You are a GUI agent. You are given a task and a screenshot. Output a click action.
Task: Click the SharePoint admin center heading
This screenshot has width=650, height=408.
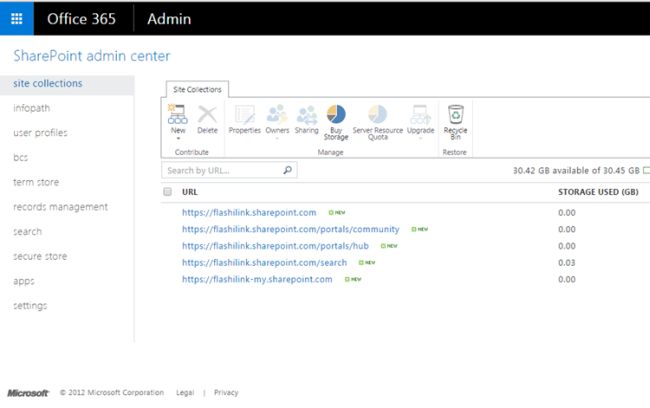pos(92,56)
